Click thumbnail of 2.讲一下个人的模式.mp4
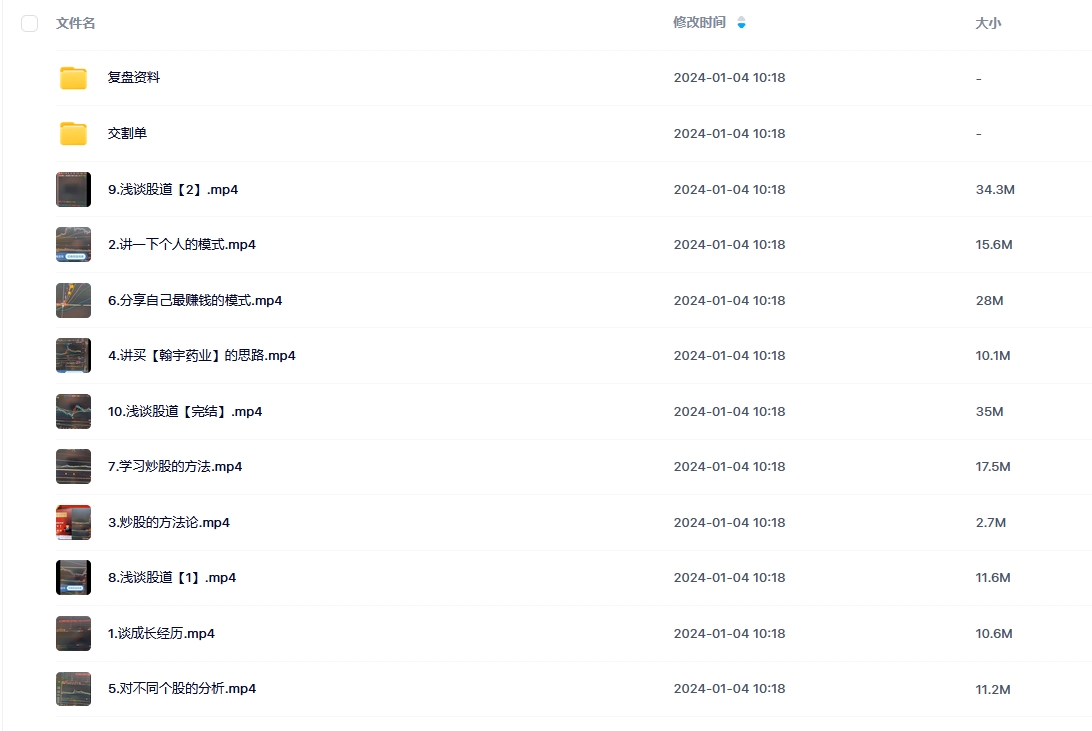Image resolution: width=1092 pixels, height=731 pixels. click(73, 244)
